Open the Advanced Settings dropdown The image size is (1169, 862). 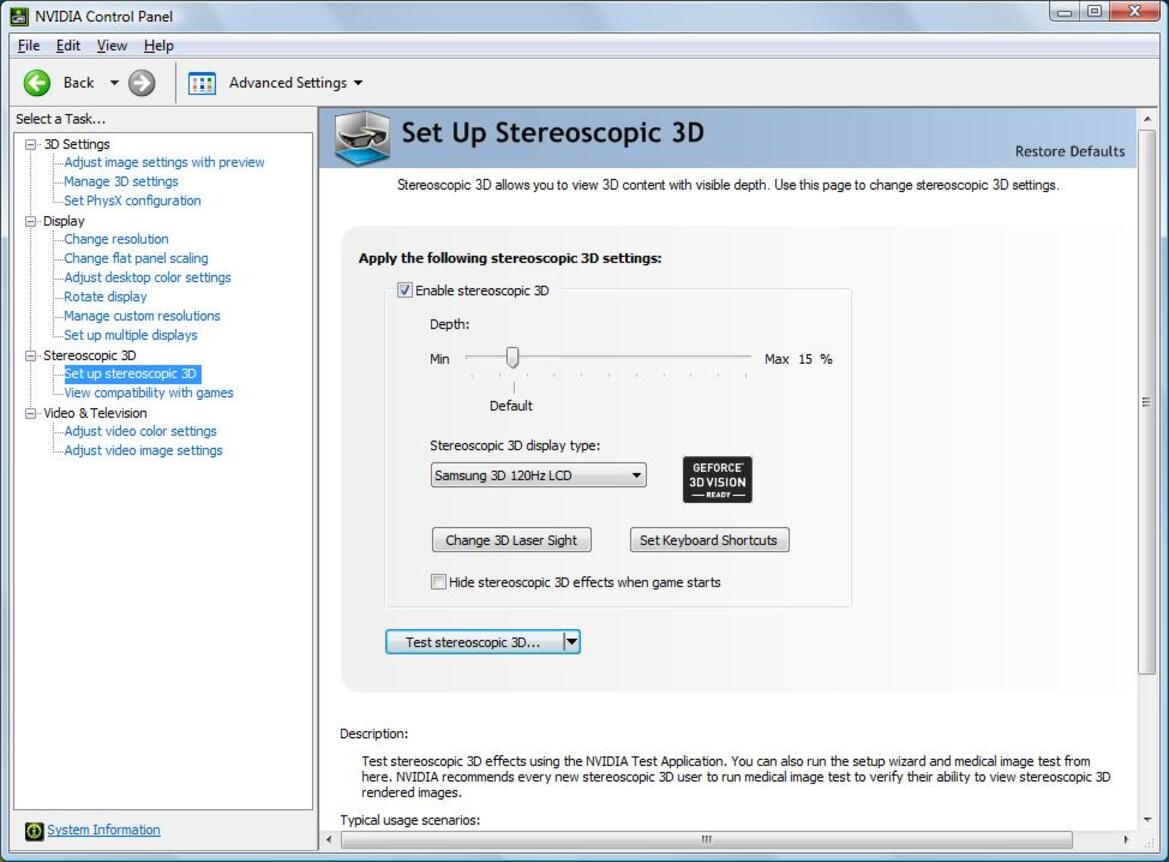tap(358, 83)
